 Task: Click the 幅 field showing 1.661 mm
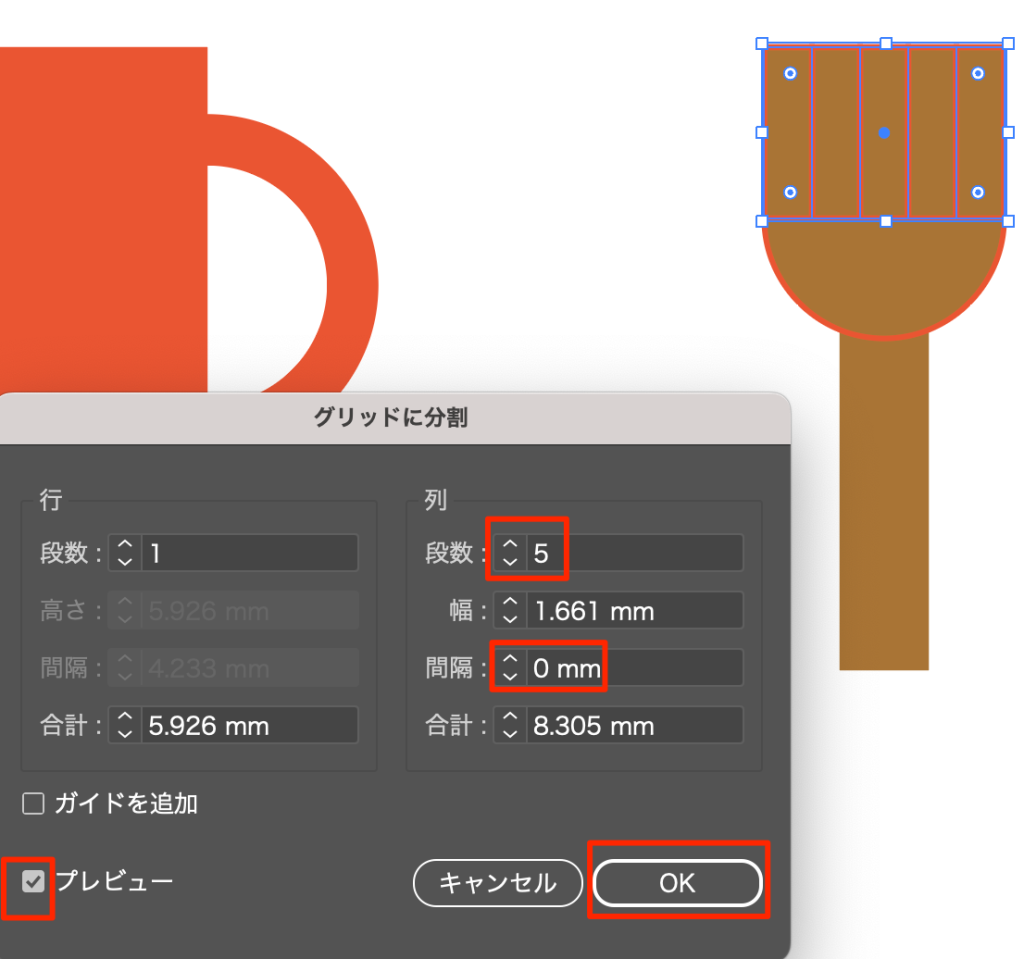635,610
